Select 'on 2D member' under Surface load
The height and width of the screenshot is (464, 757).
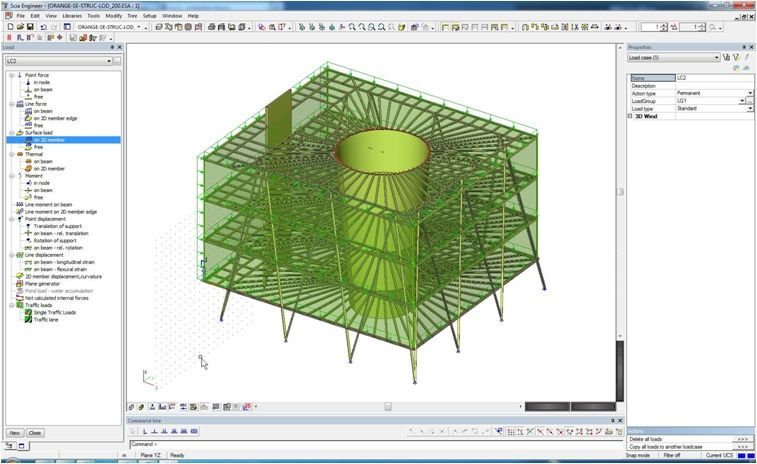click(x=50, y=140)
